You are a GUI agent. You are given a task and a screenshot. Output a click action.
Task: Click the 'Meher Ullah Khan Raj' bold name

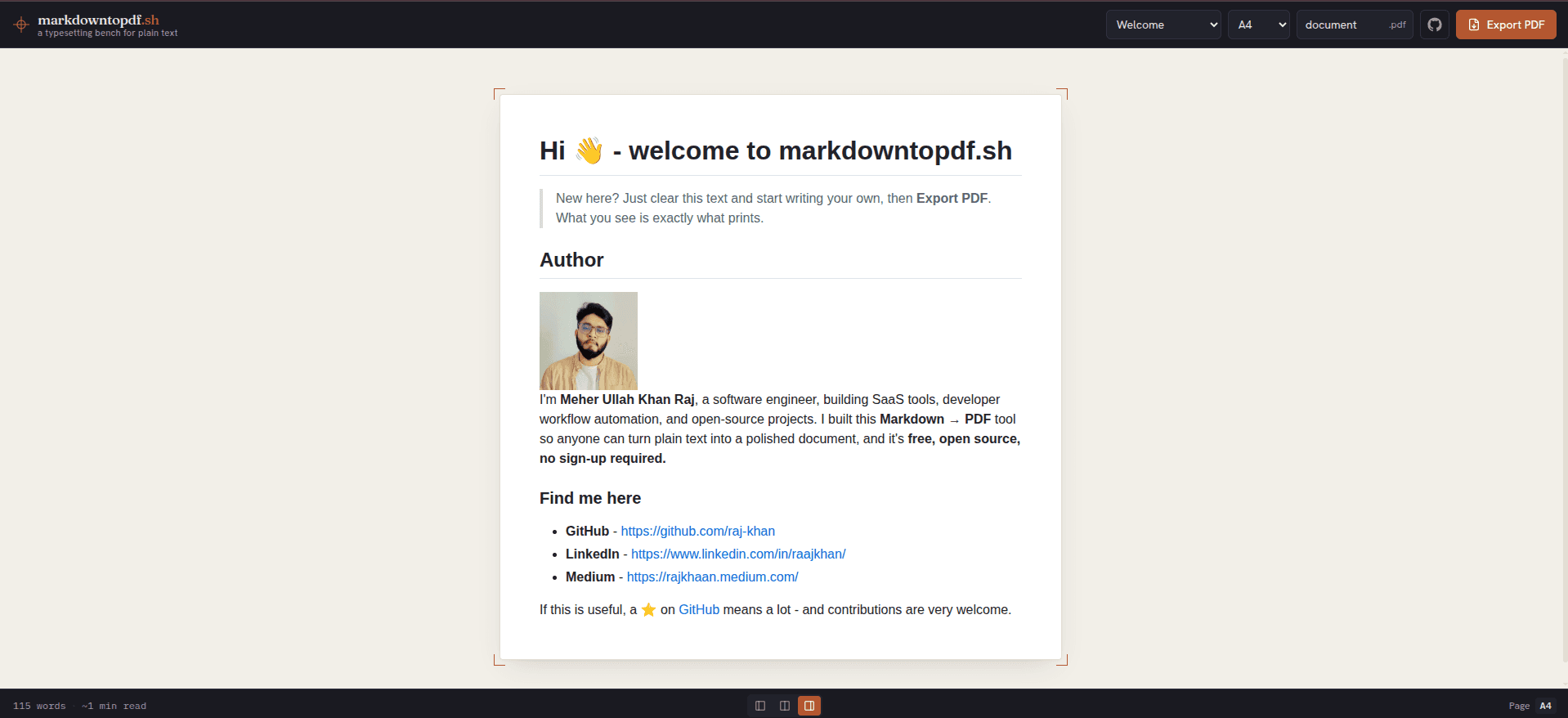point(627,400)
